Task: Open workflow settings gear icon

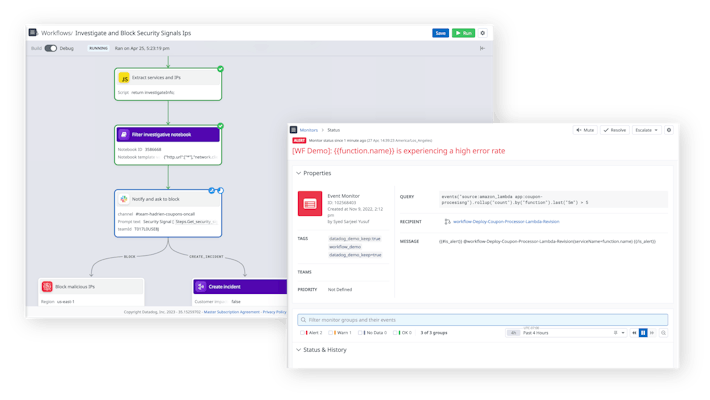Action: (x=483, y=32)
